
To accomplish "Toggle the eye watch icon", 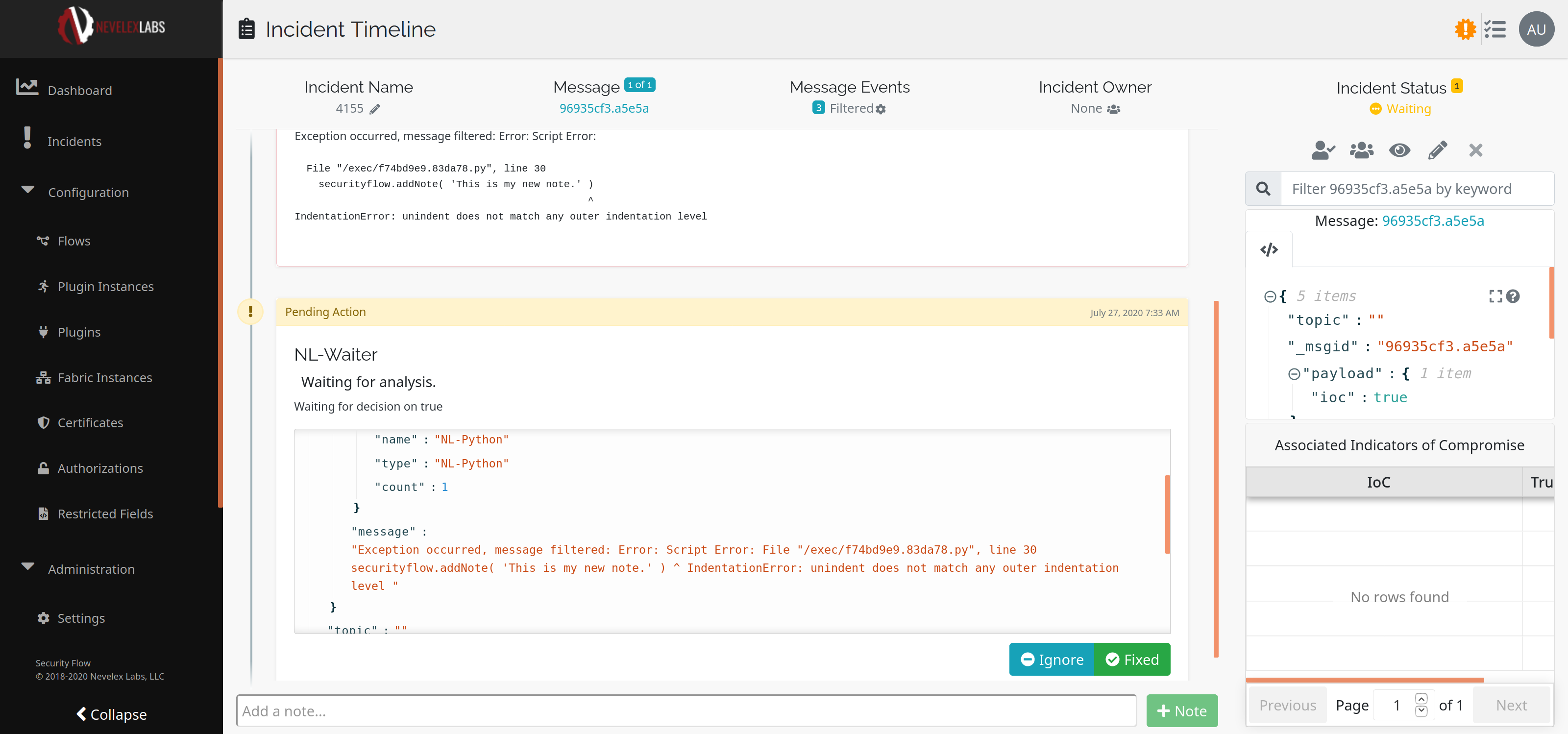I will (x=1399, y=150).
